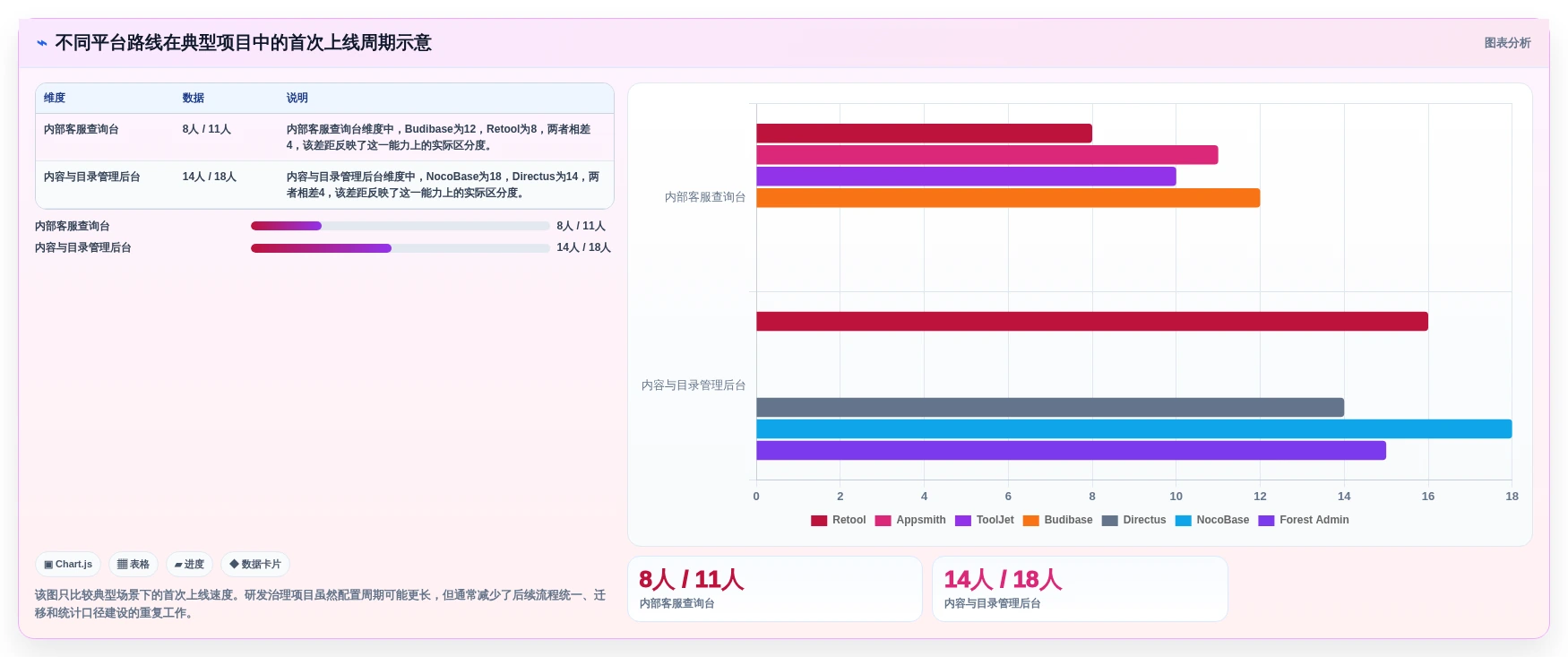Click the 内部客服查询台 progress bar
This screenshot has height=657, width=1568.
(401, 226)
